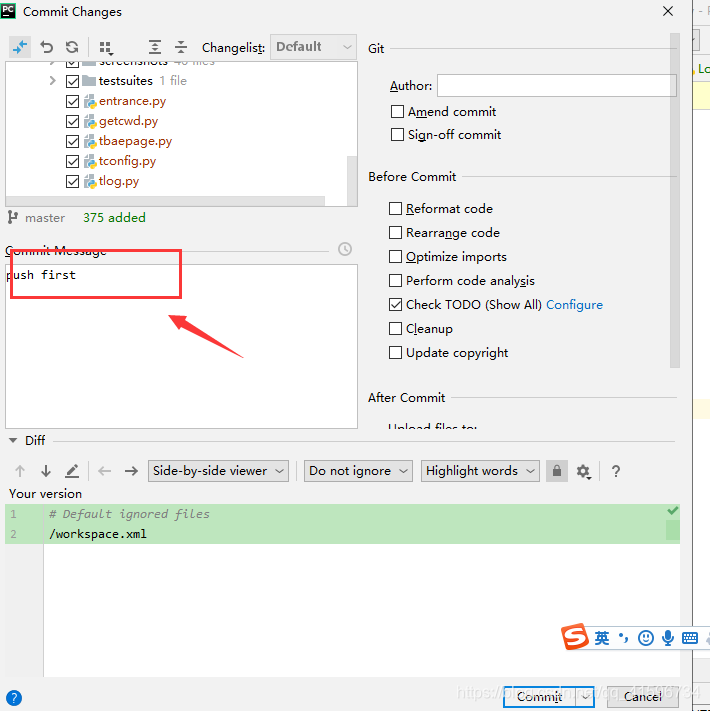The height and width of the screenshot is (711, 710).
Task: Close the Commit Changes dialog
Action: 668,11
